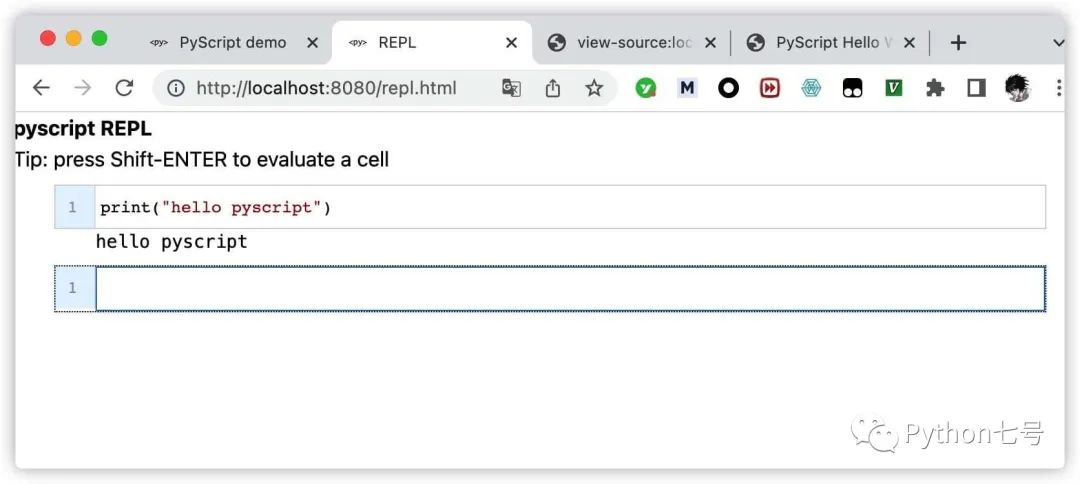Screen dimensions: 1080x484
Task: Expand the tab search dropdown arrow
Action: click(1059, 43)
